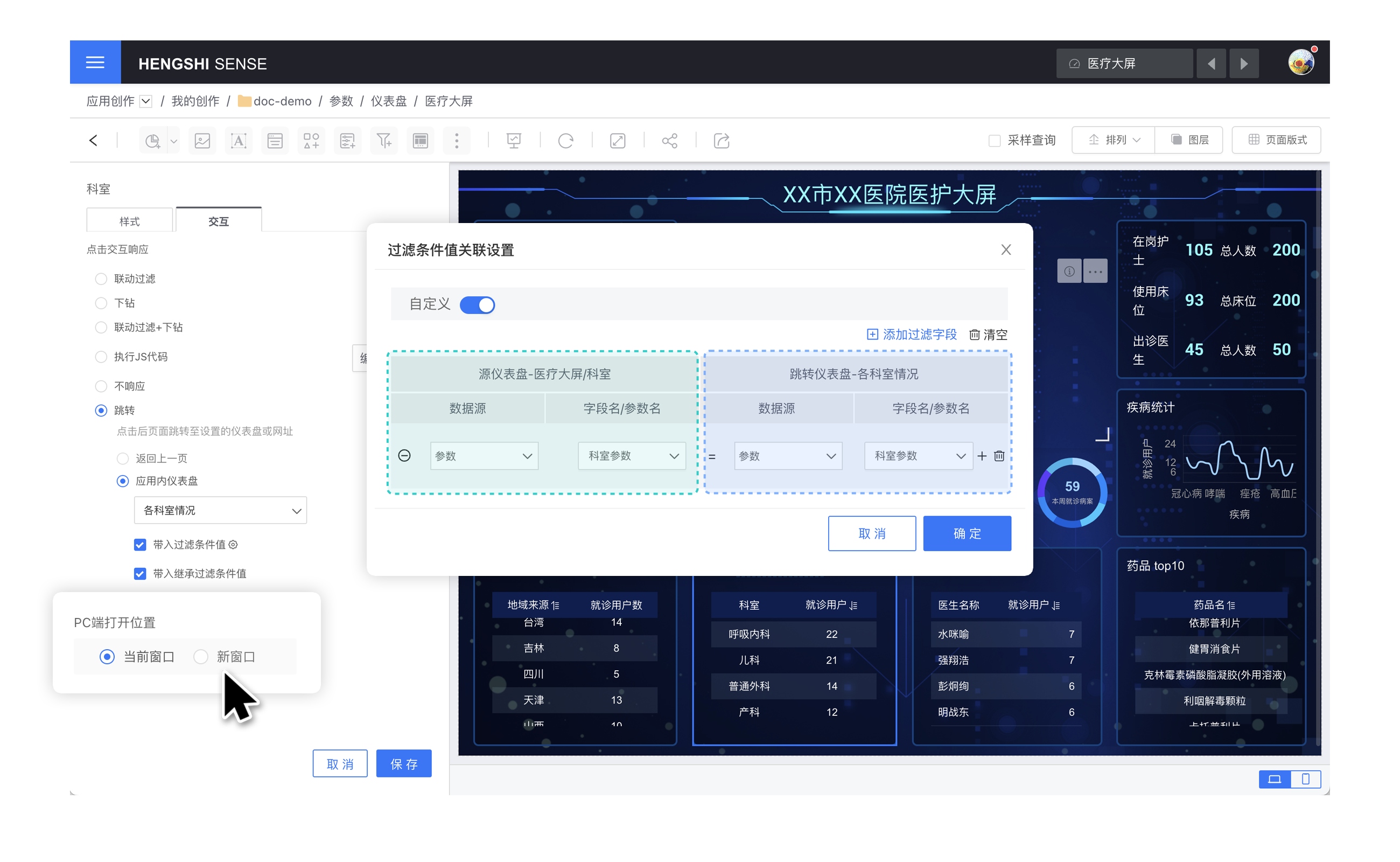Screen dimensions: 1400x862
Task: Click 清空 to clear mappings
Action: point(989,335)
